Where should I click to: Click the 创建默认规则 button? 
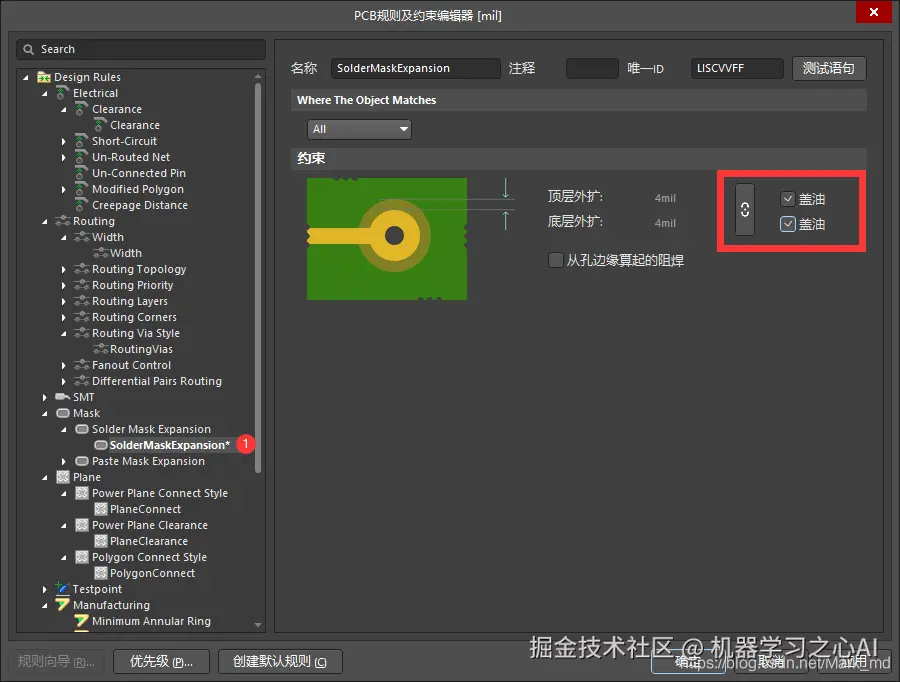[x=280, y=661]
